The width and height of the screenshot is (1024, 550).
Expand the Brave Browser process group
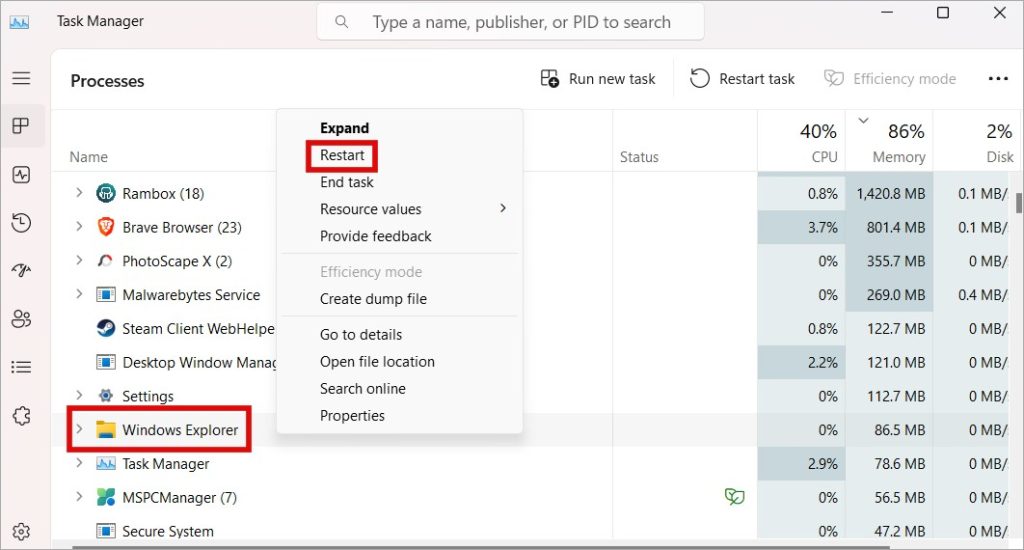pyautogui.click(x=80, y=227)
